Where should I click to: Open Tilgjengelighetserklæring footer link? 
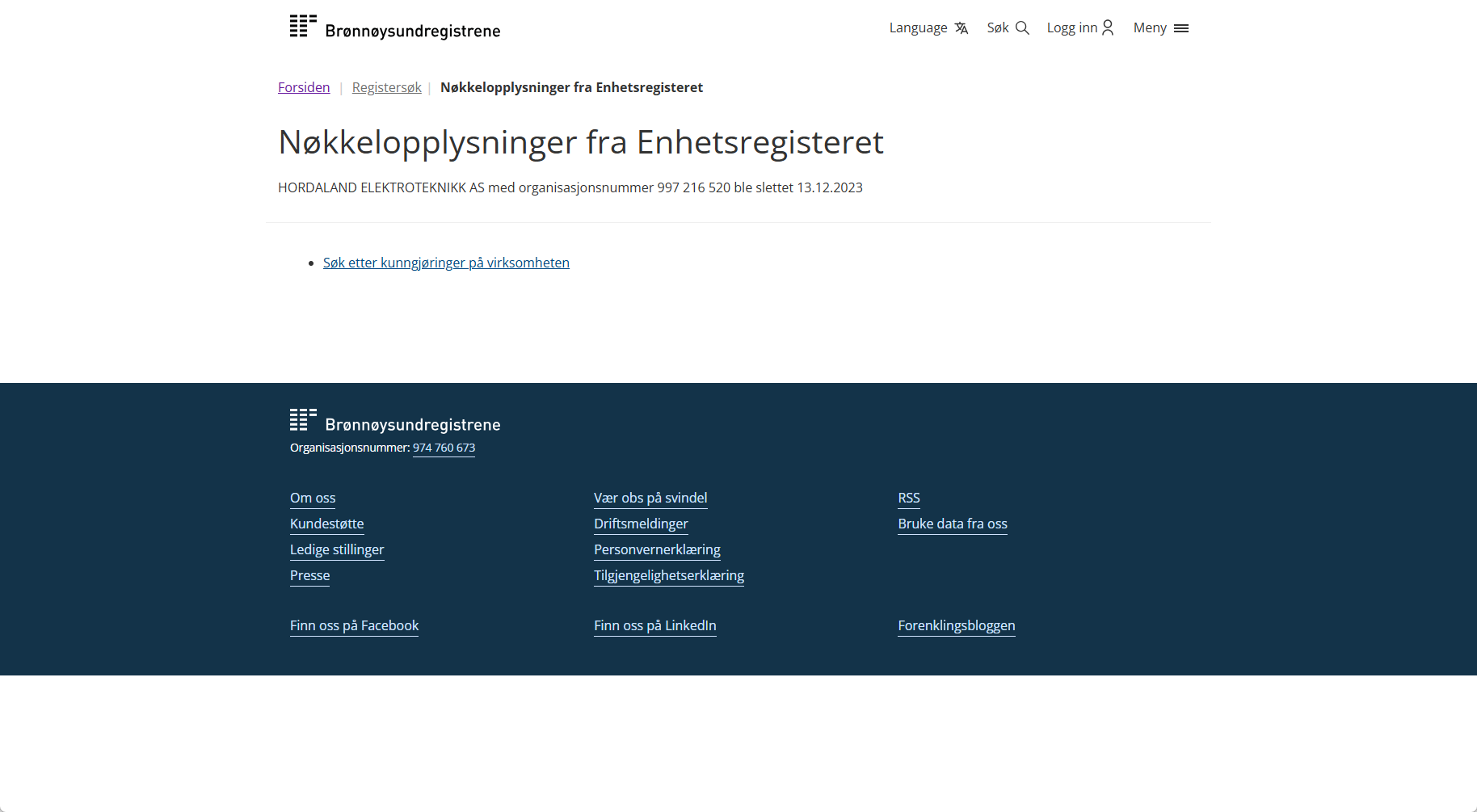(669, 575)
